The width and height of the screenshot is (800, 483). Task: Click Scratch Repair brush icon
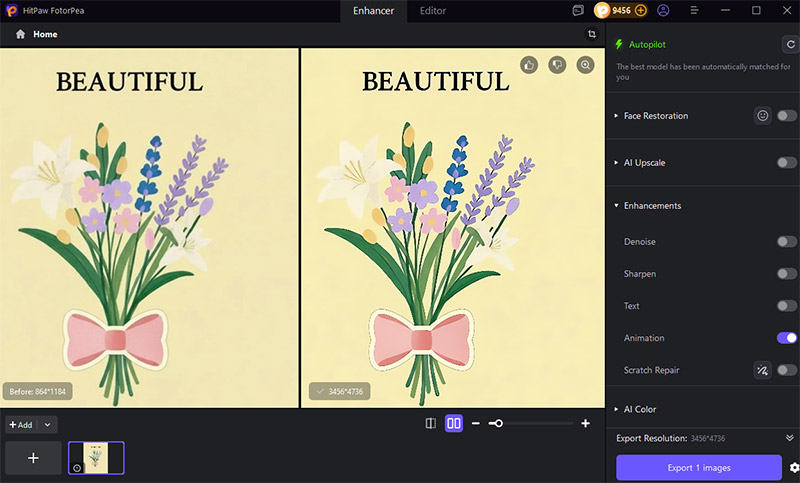click(x=763, y=370)
